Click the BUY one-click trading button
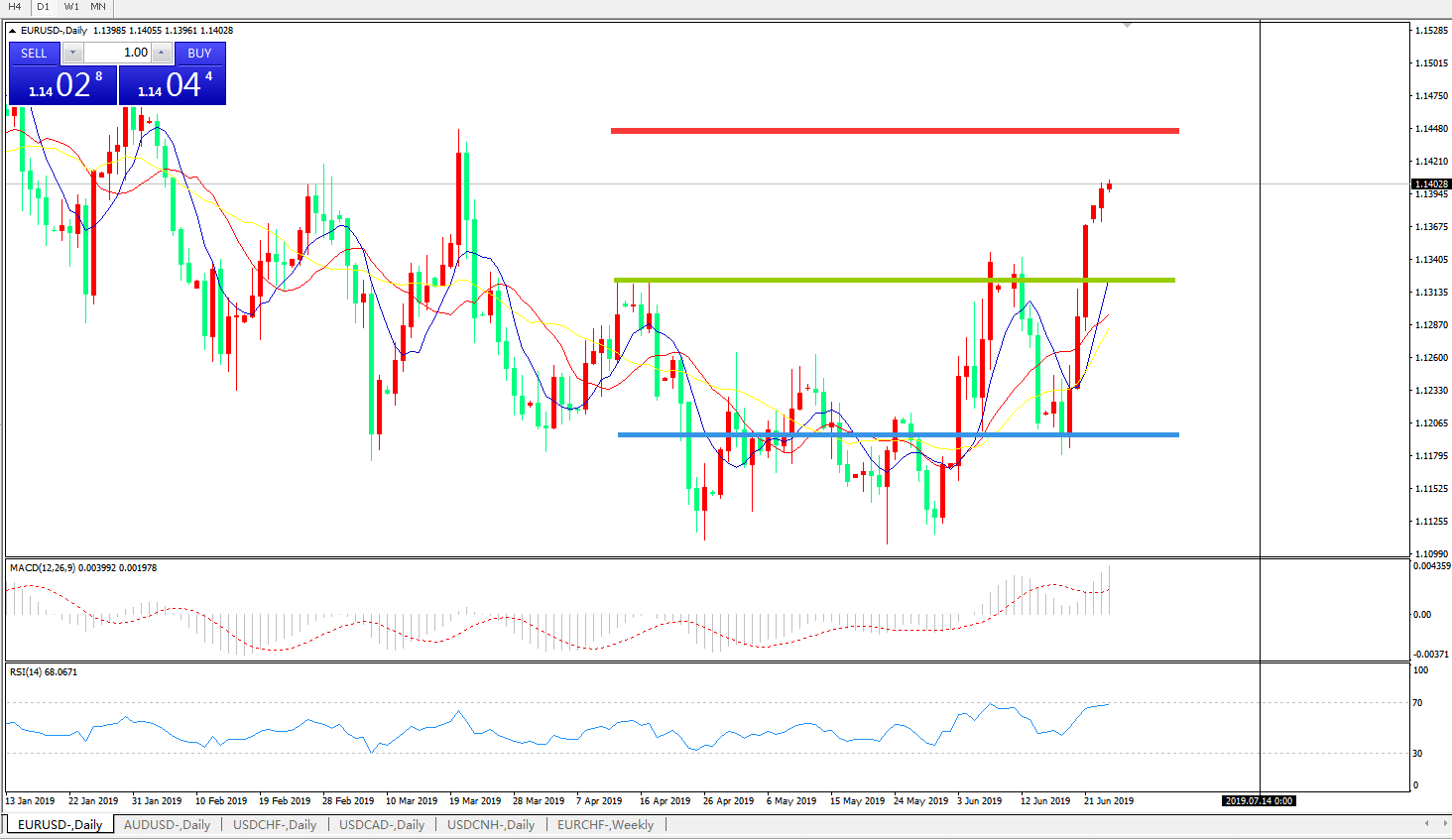1452x840 pixels. pyautogui.click(x=199, y=54)
